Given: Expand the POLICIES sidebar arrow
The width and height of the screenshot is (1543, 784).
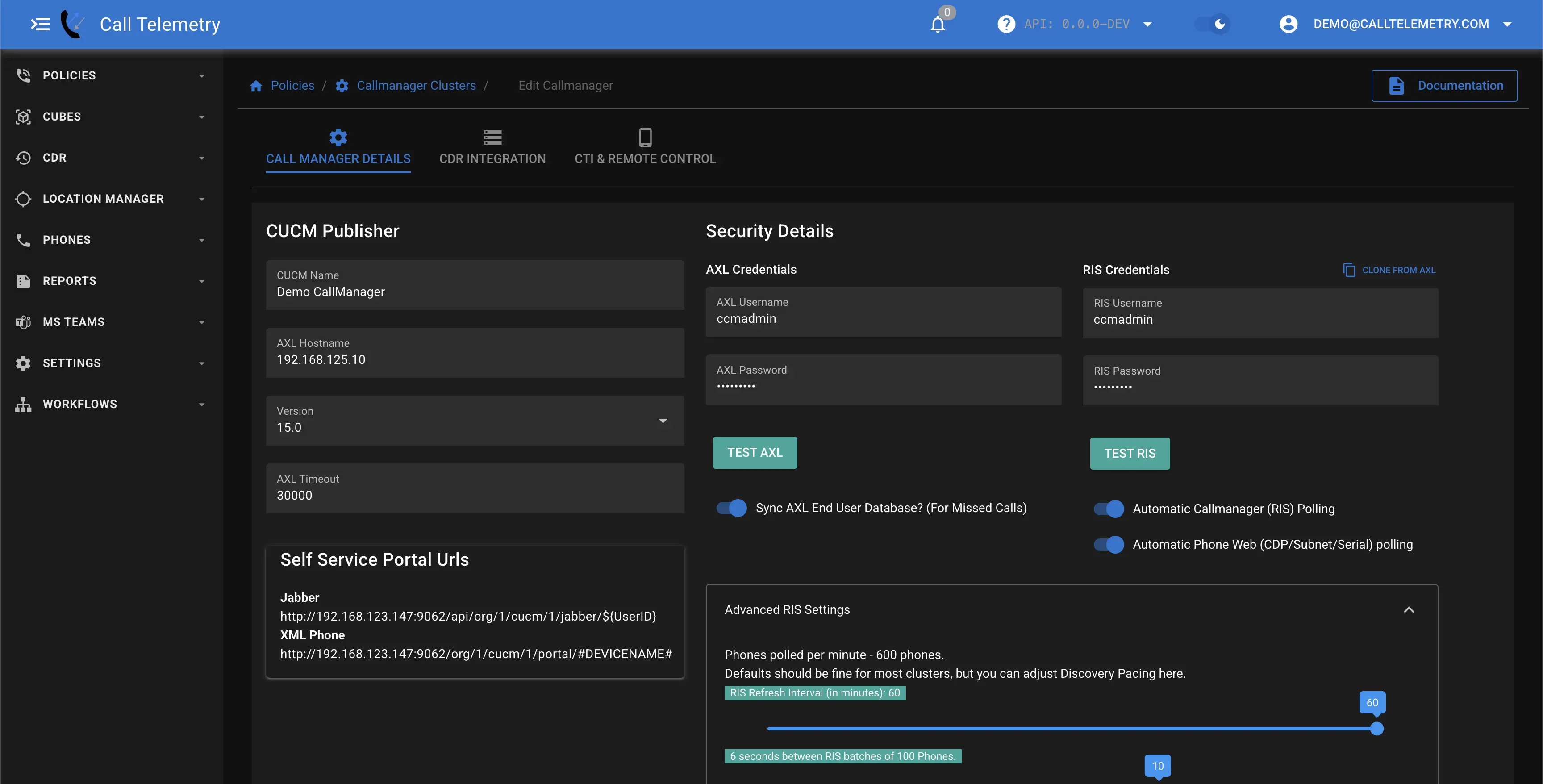Looking at the screenshot, I should pyautogui.click(x=202, y=76).
